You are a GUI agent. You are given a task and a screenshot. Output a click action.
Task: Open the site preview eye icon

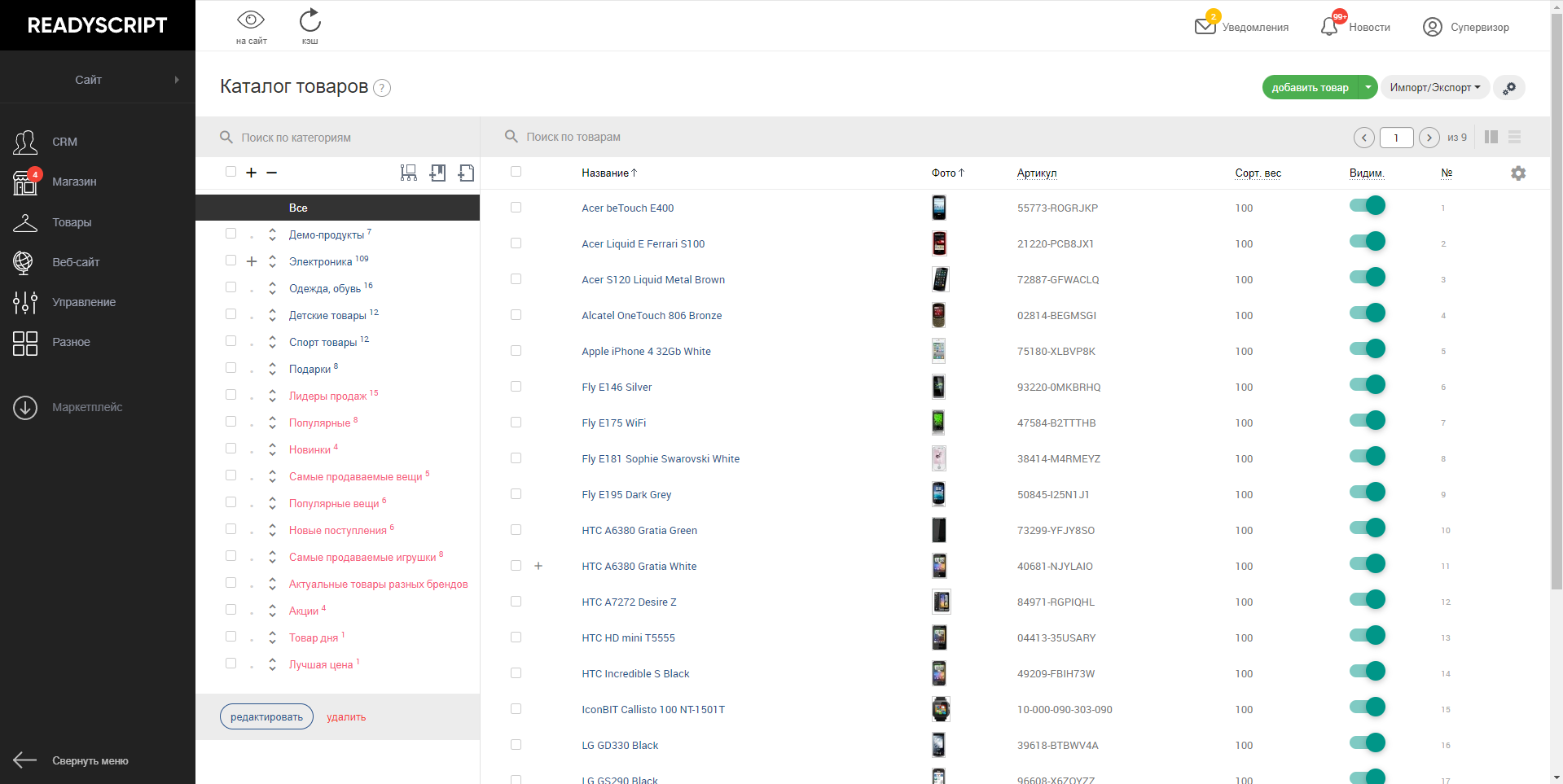(251, 20)
